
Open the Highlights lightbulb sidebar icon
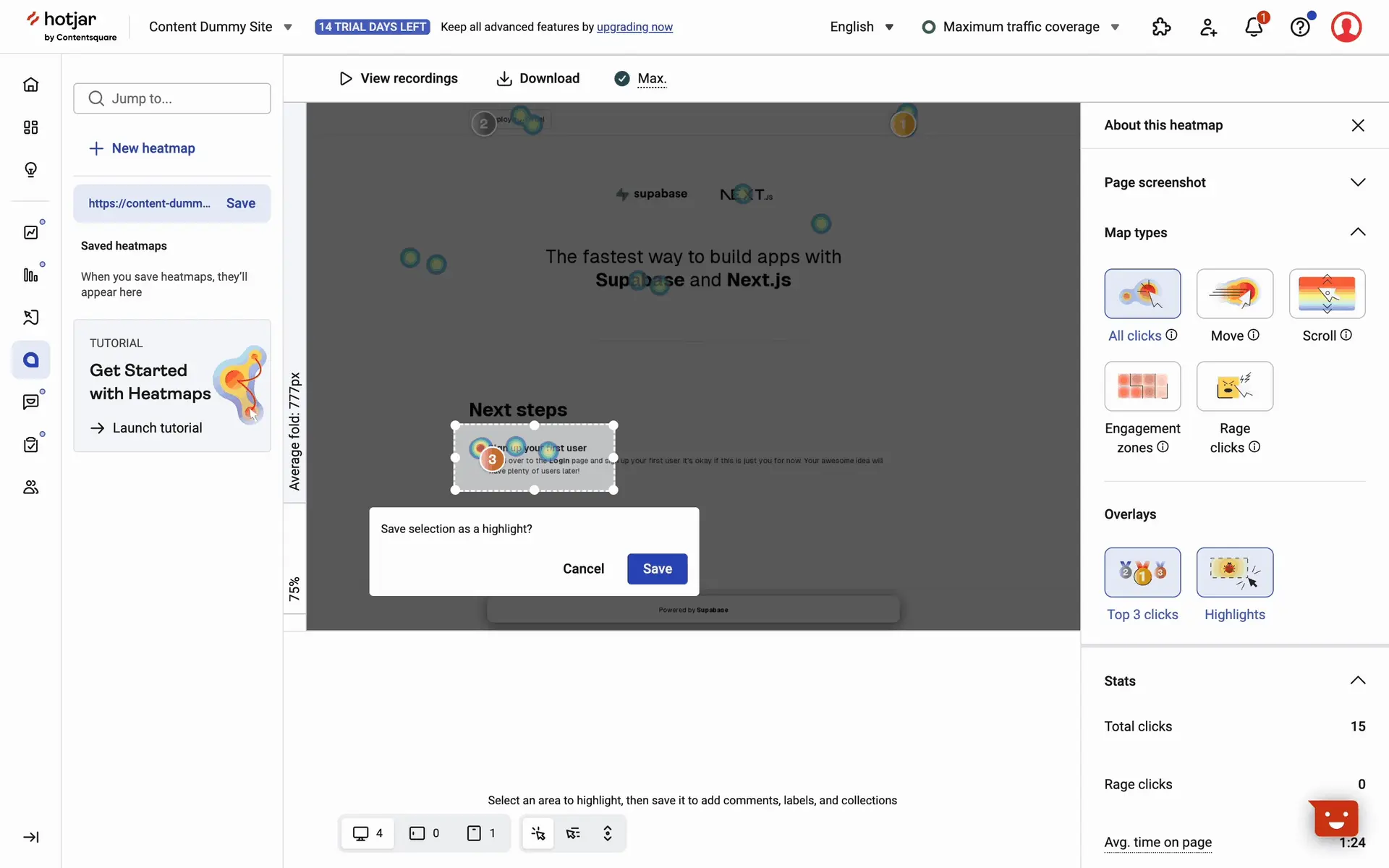point(30,170)
